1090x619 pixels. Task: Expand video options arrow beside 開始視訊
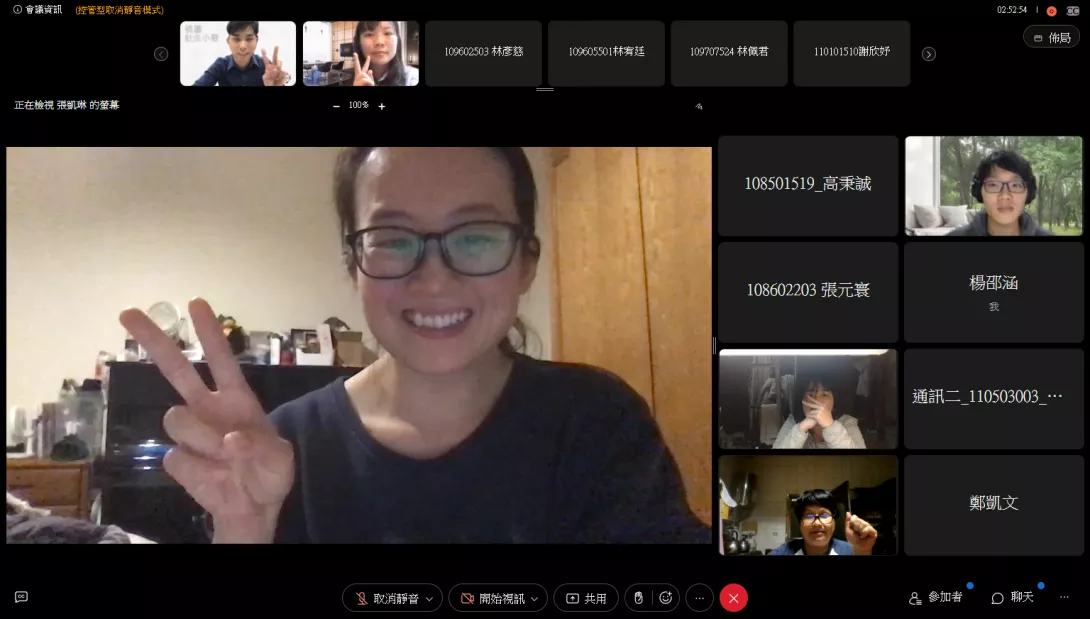534,599
